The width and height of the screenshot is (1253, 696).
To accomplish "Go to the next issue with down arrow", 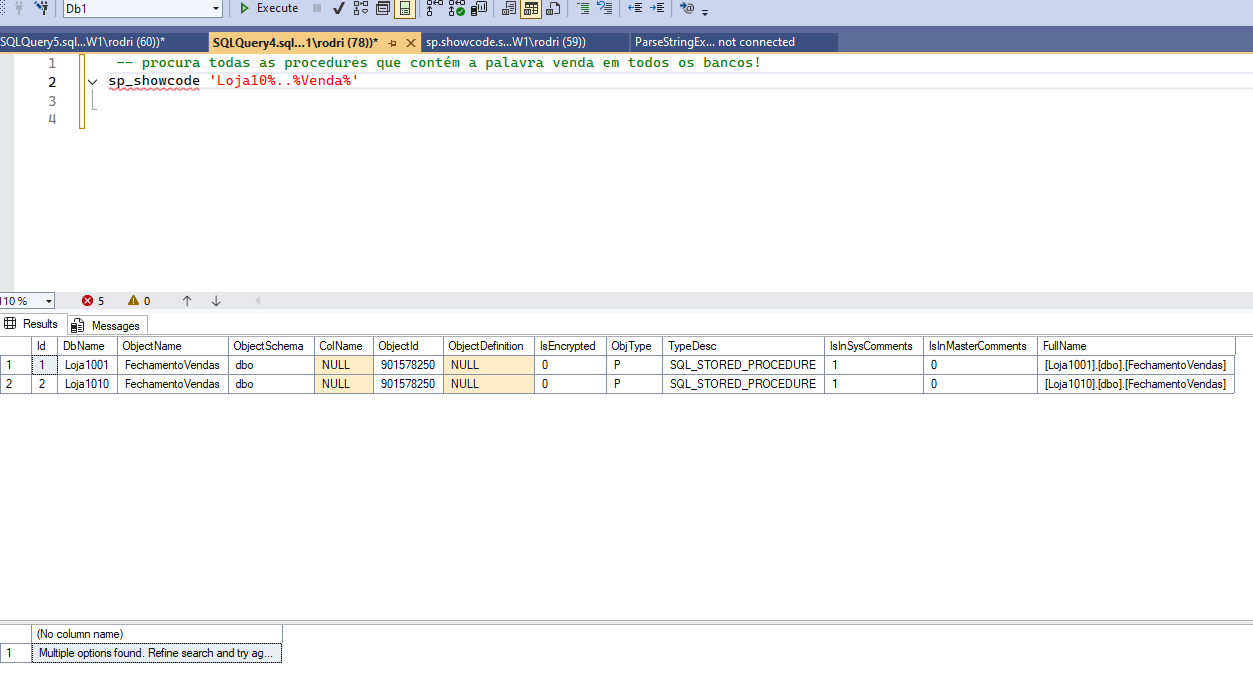I will [x=216, y=301].
